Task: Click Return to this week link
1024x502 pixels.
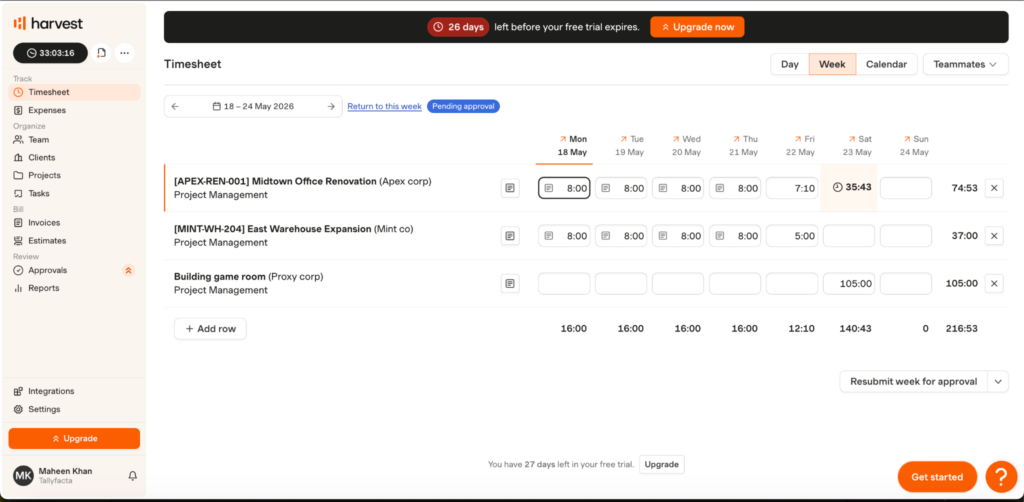Action: point(384,106)
